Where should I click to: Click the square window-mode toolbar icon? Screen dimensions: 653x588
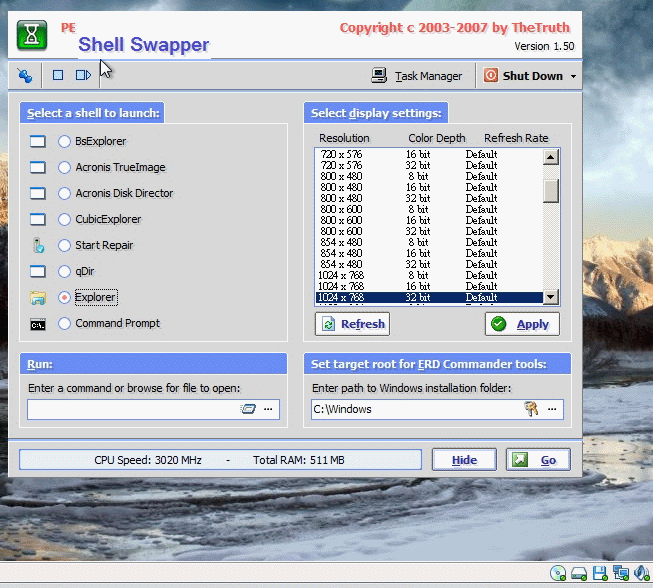click(58, 75)
